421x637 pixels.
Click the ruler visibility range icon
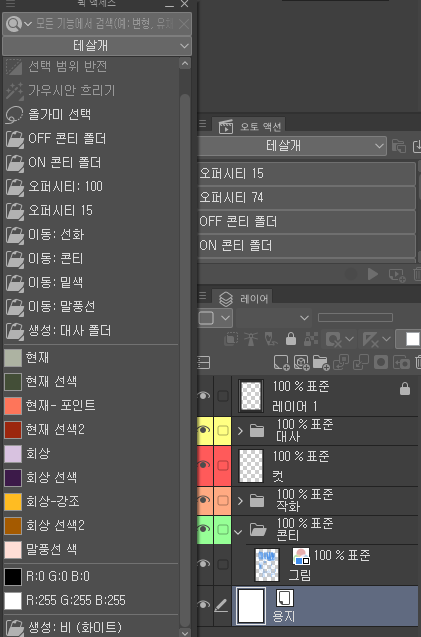click(370, 339)
